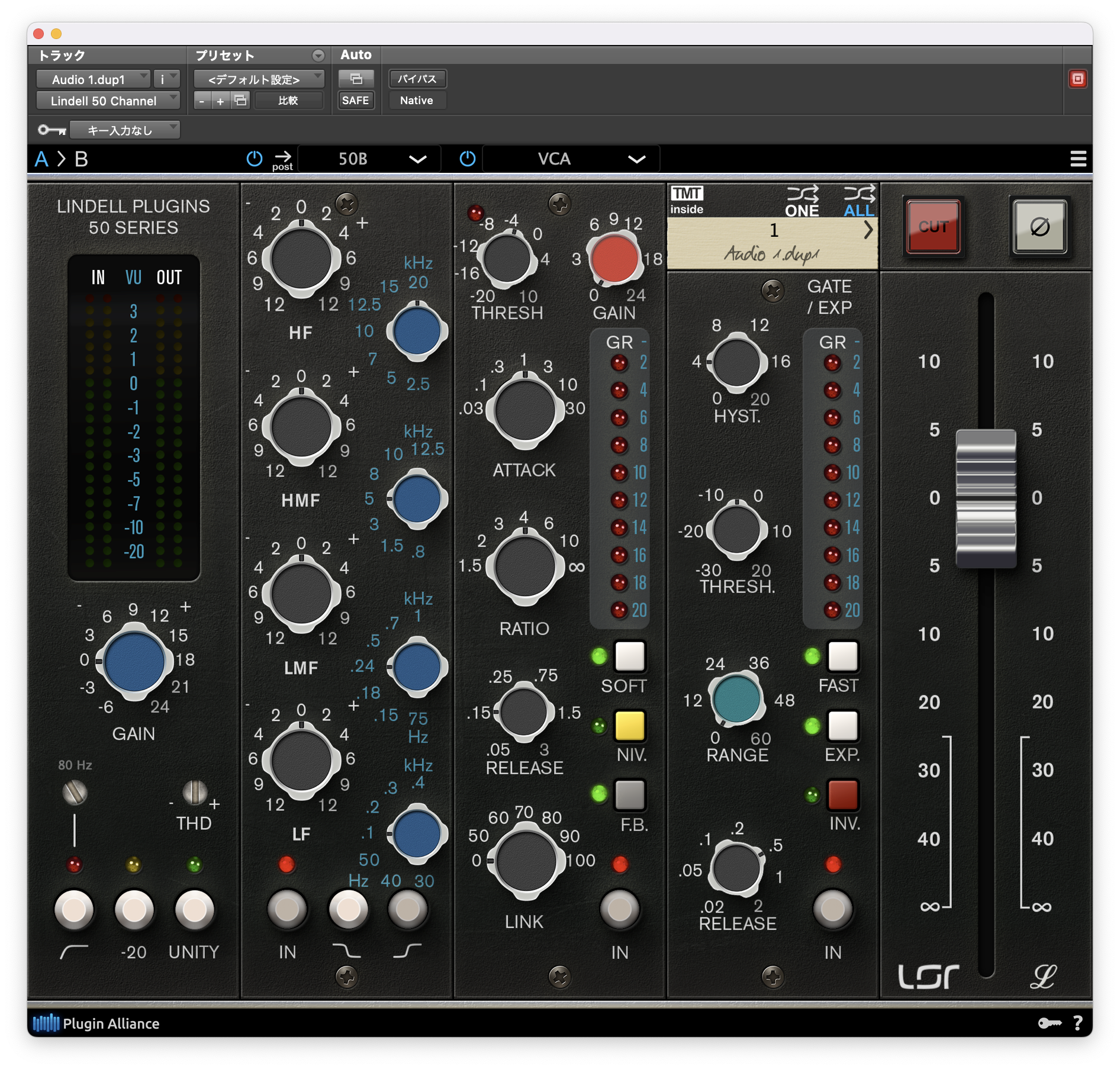1120x1069 pixels.
Task: Open the plugin hamburger menu
Action: pos(1079,158)
